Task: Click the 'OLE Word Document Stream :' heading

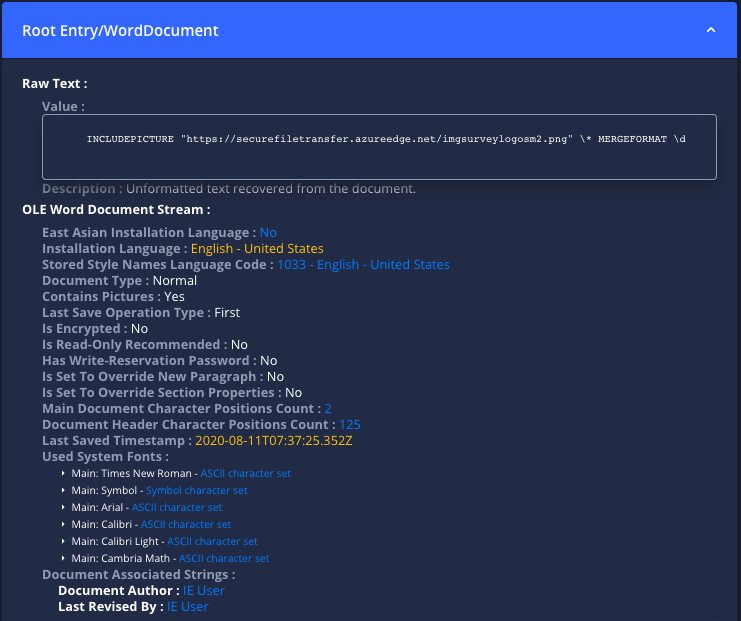Action: tap(116, 209)
